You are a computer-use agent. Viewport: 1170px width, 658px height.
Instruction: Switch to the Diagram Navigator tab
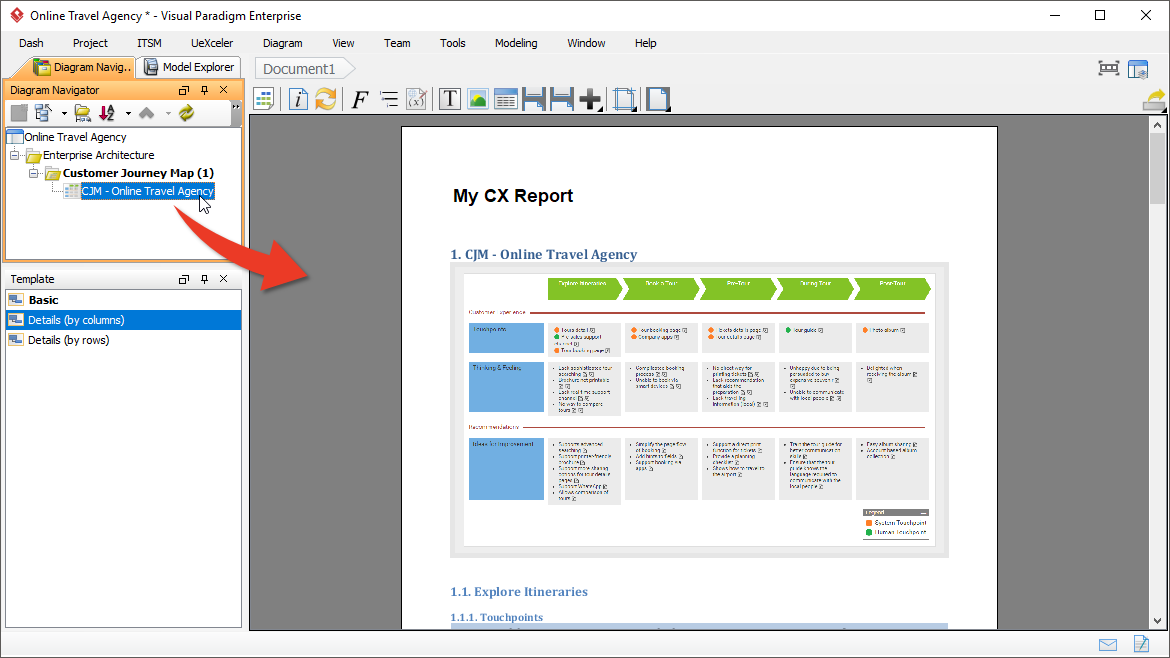click(x=82, y=67)
